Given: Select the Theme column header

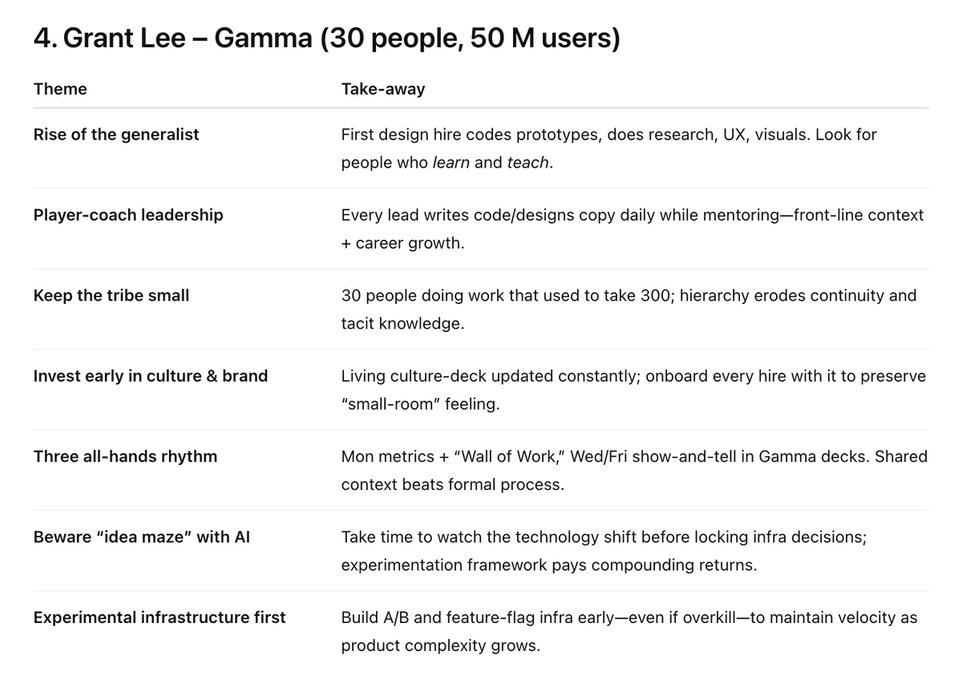Looking at the screenshot, I should pyautogui.click(x=60, y=89).
